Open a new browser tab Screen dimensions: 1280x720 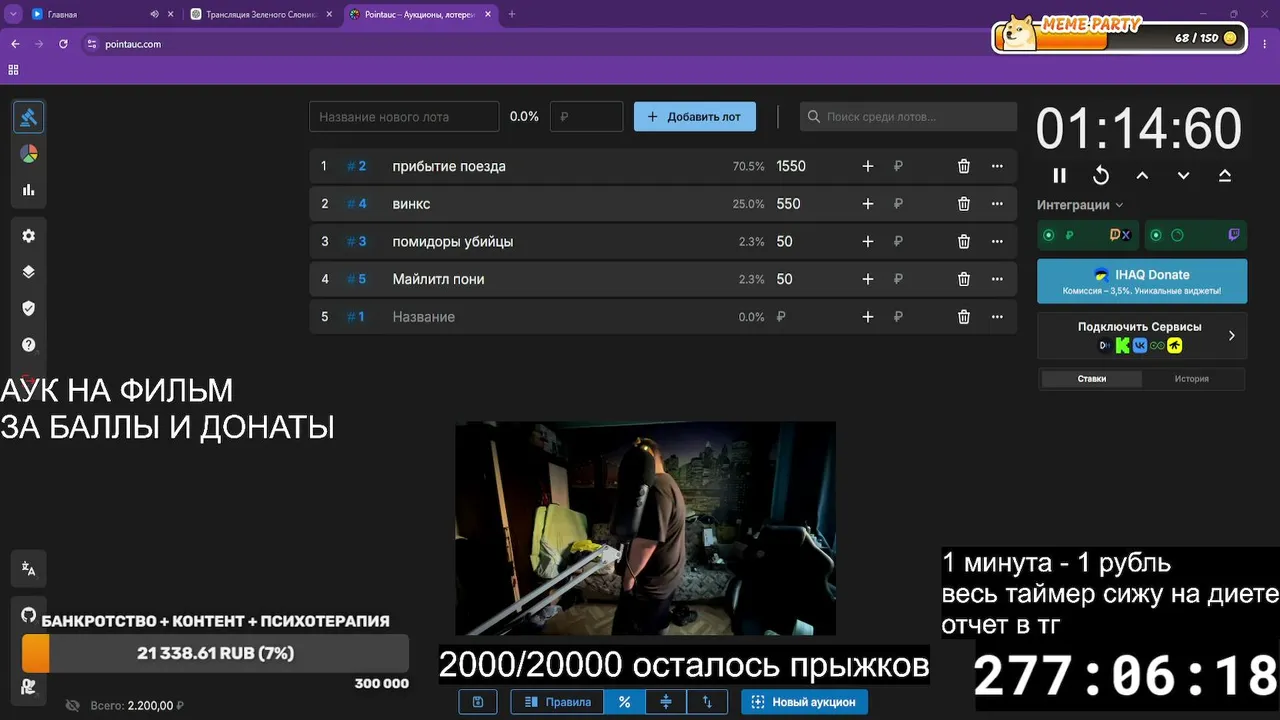click(x=512, y=15)
